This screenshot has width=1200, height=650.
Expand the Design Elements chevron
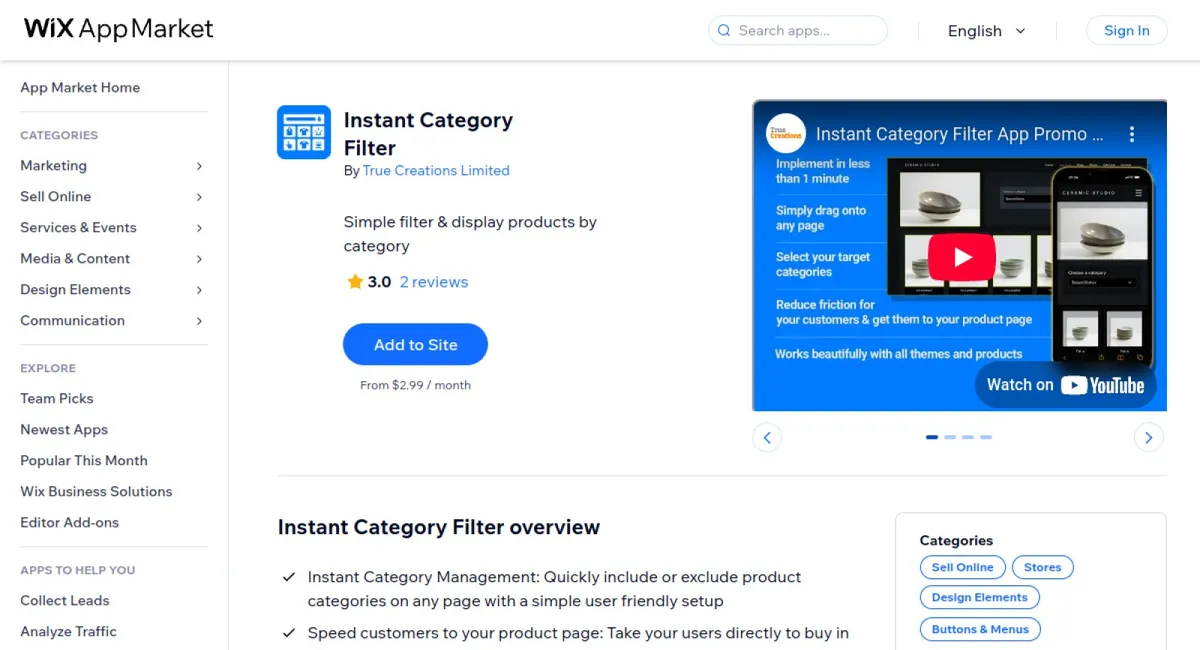[199, 290]
